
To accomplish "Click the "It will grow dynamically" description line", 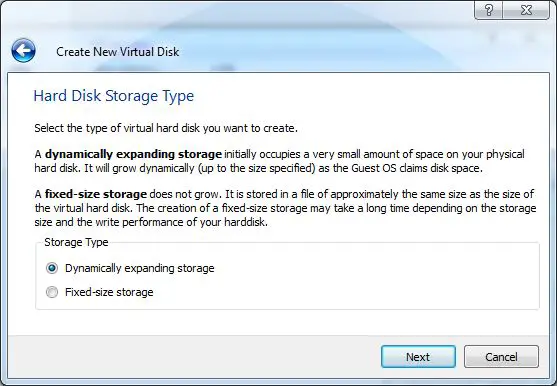I will [258, 168].
